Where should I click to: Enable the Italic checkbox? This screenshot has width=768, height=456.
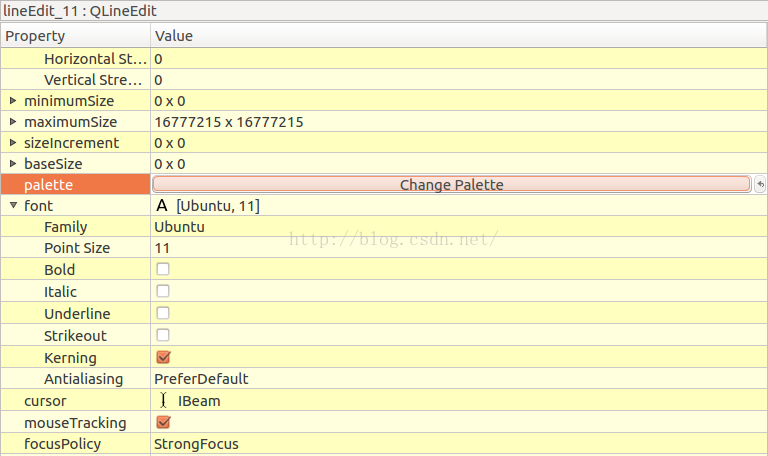[x=163, y=291]
